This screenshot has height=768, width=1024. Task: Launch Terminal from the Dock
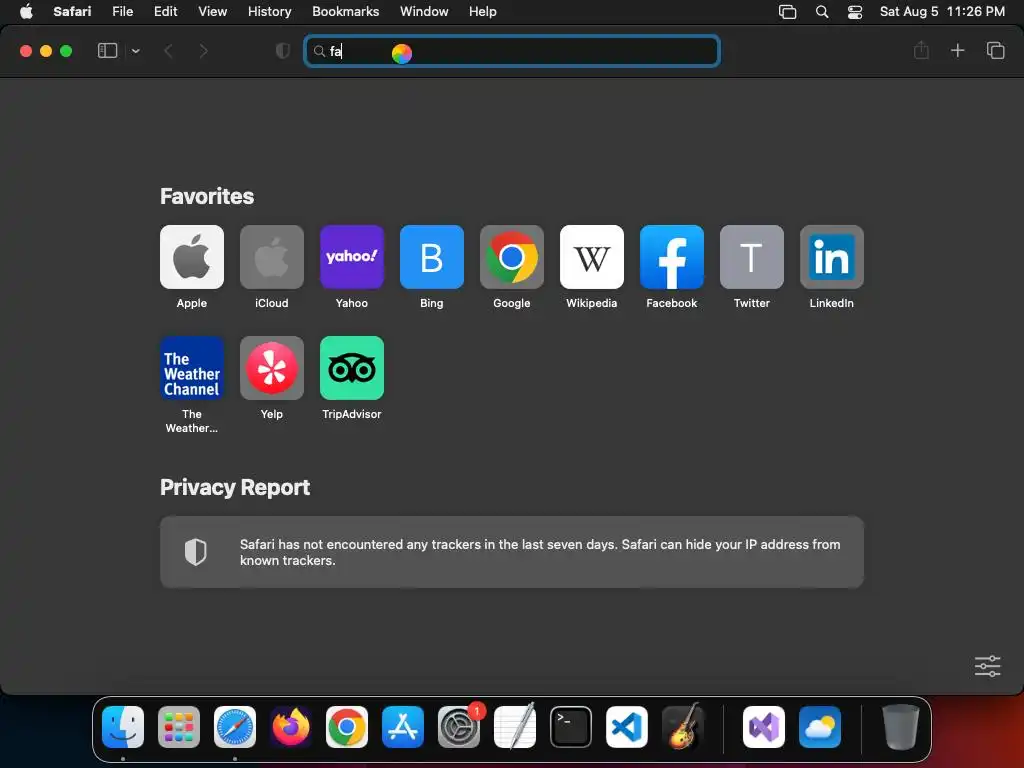point(571,726)
